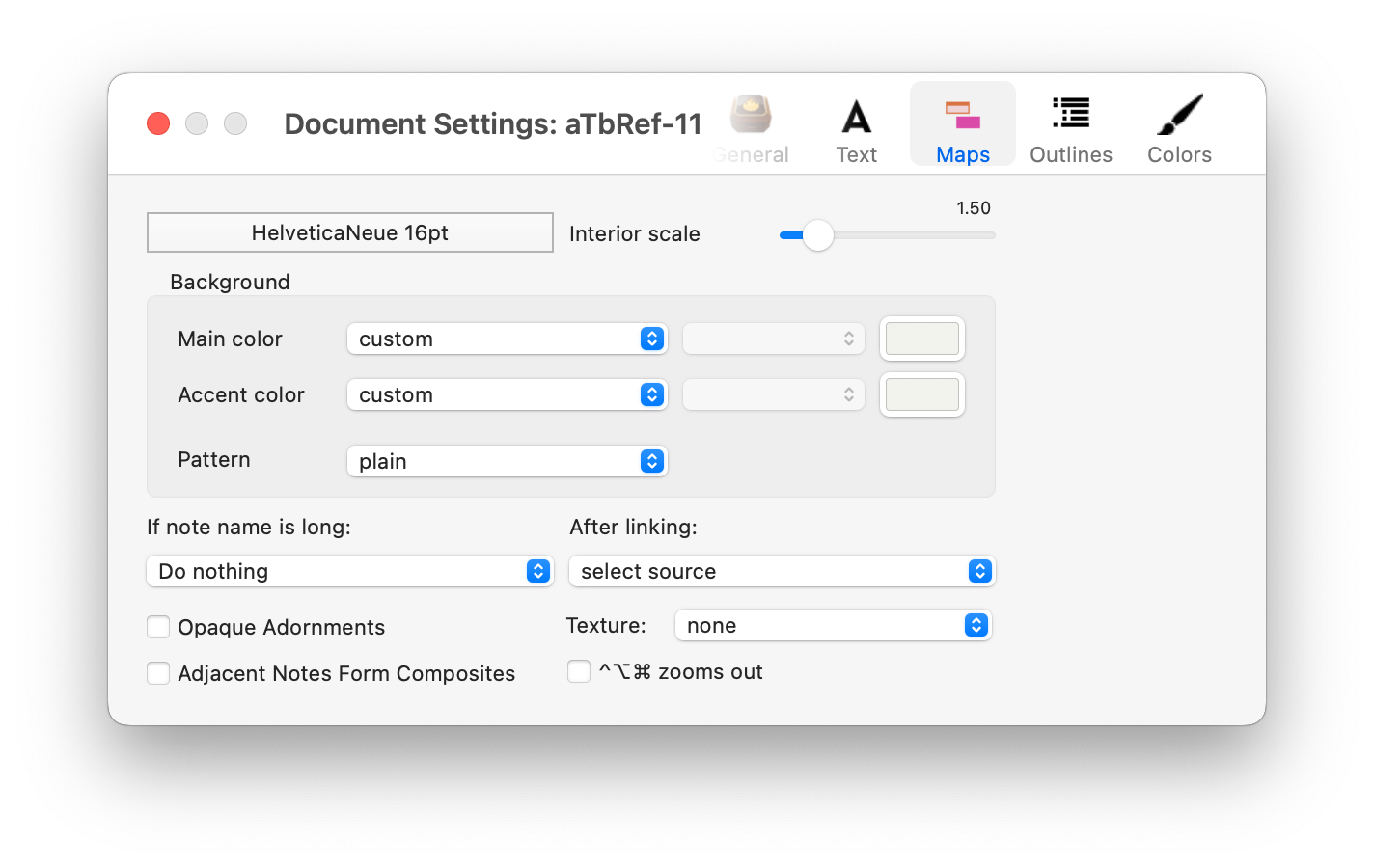The image size is (1374, 868).
Task: Click the Accent color swatch well
Action: click(921, 394)
